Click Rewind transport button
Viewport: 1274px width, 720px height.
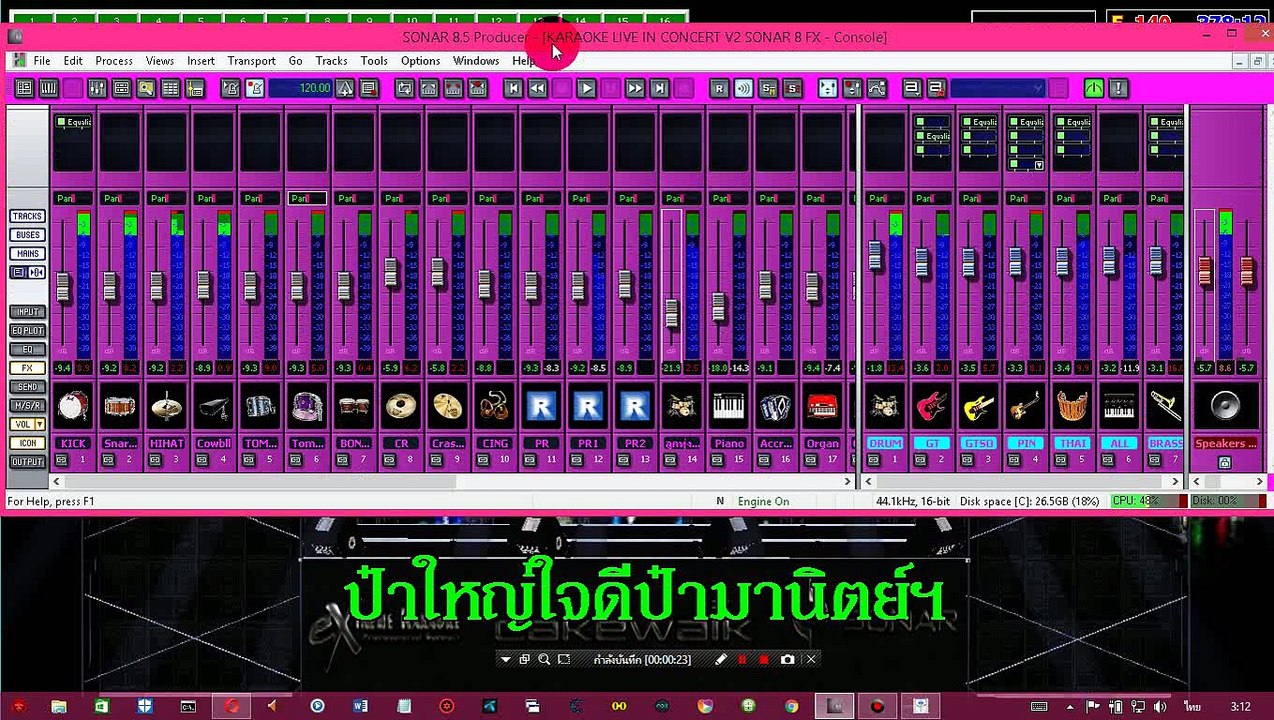pyautogui.click(x=537, y=88)
